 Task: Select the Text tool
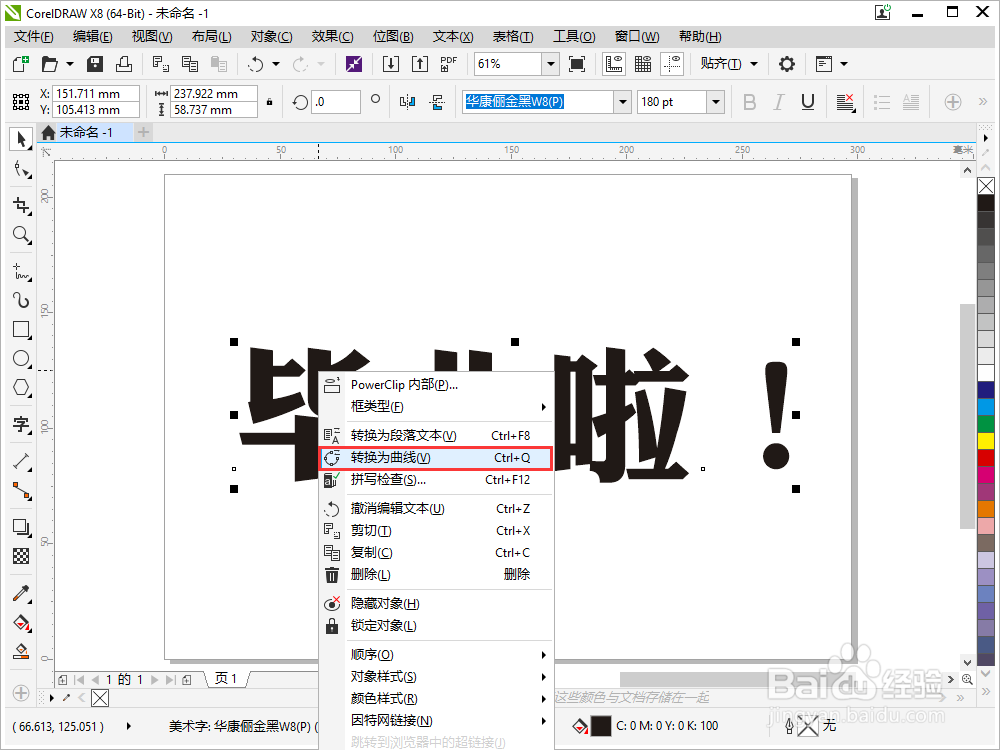coord(21,424)
